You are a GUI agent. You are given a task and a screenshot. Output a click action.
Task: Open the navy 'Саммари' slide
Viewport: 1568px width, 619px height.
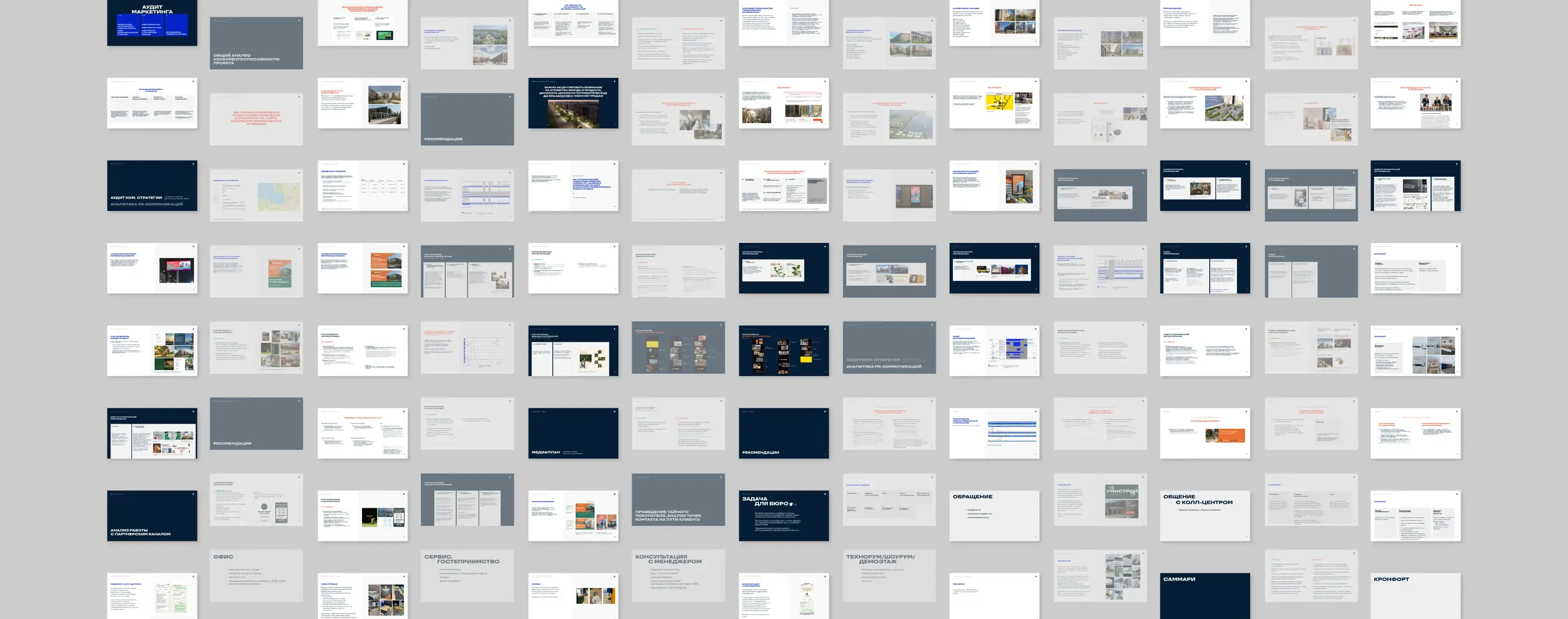click(1205, 595)
